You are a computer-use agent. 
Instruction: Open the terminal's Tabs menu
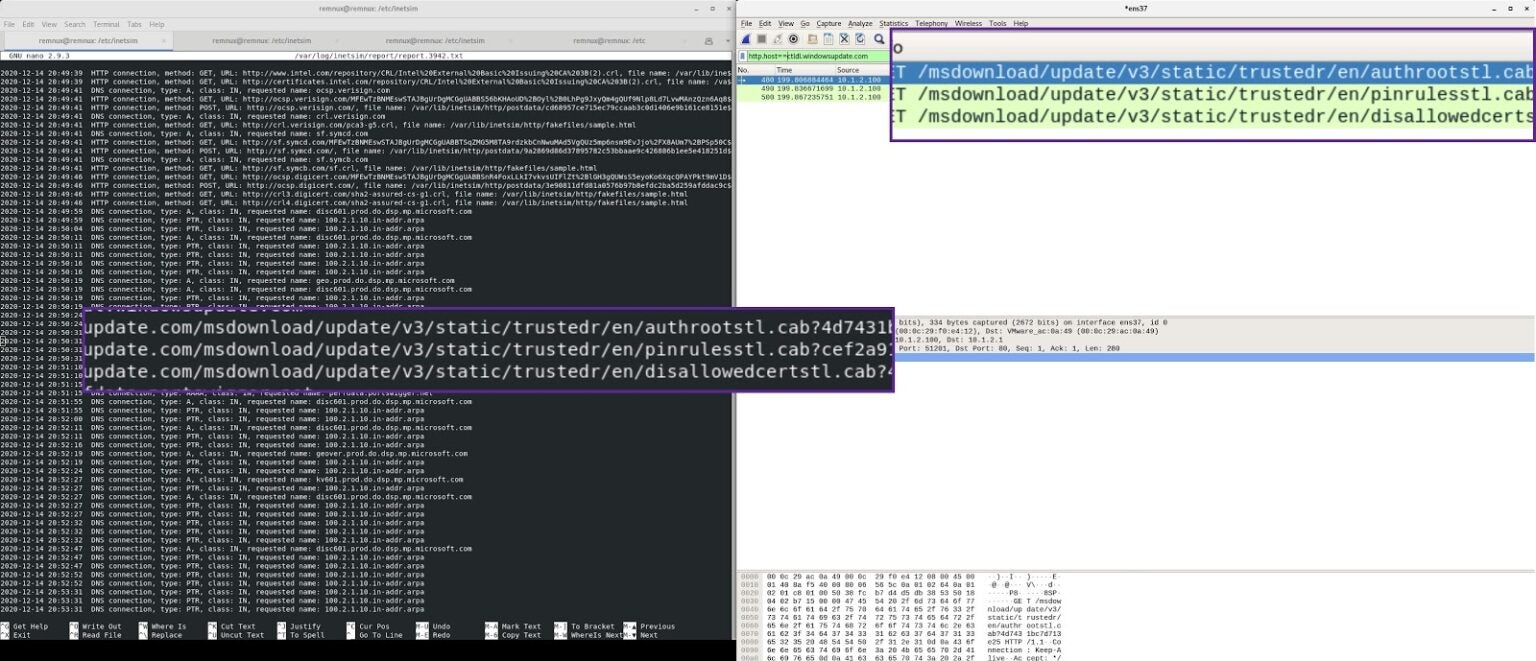click(x=133, y=24)
